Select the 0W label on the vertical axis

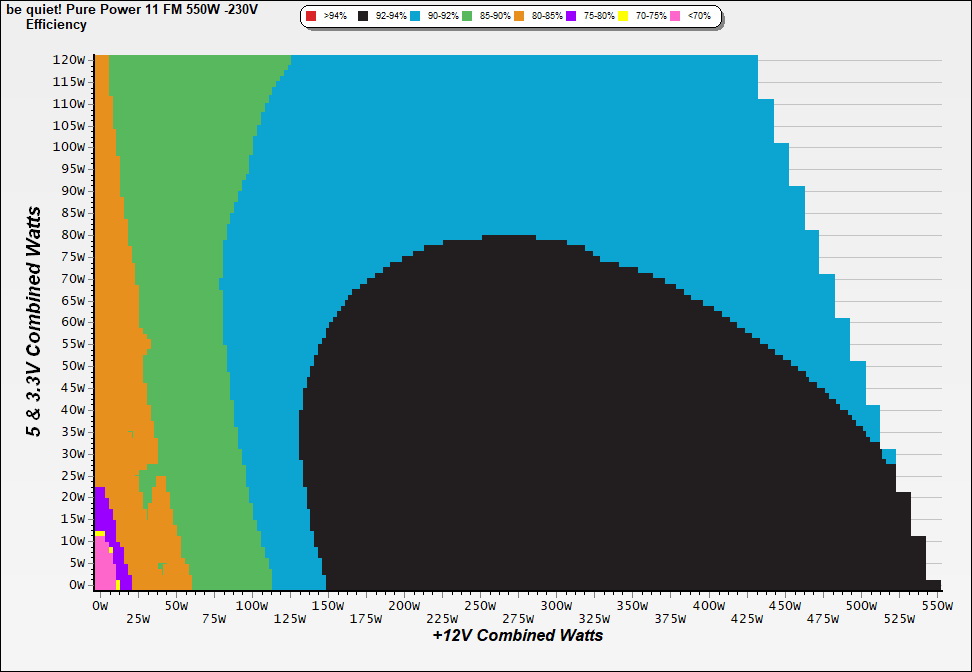(x=75, y=584)
